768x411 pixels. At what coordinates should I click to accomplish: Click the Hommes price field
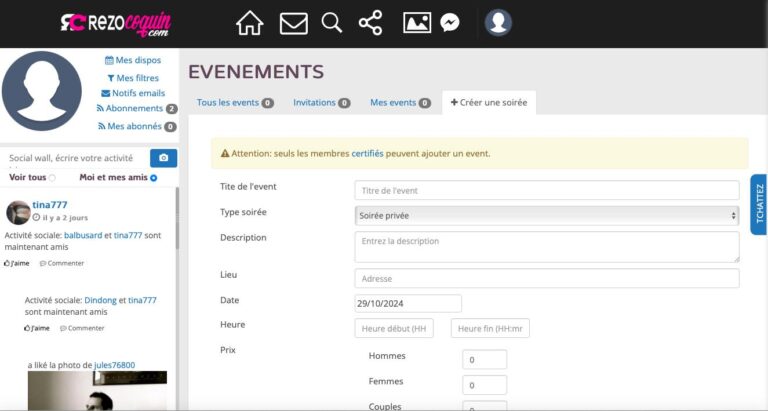click(484, 360)
